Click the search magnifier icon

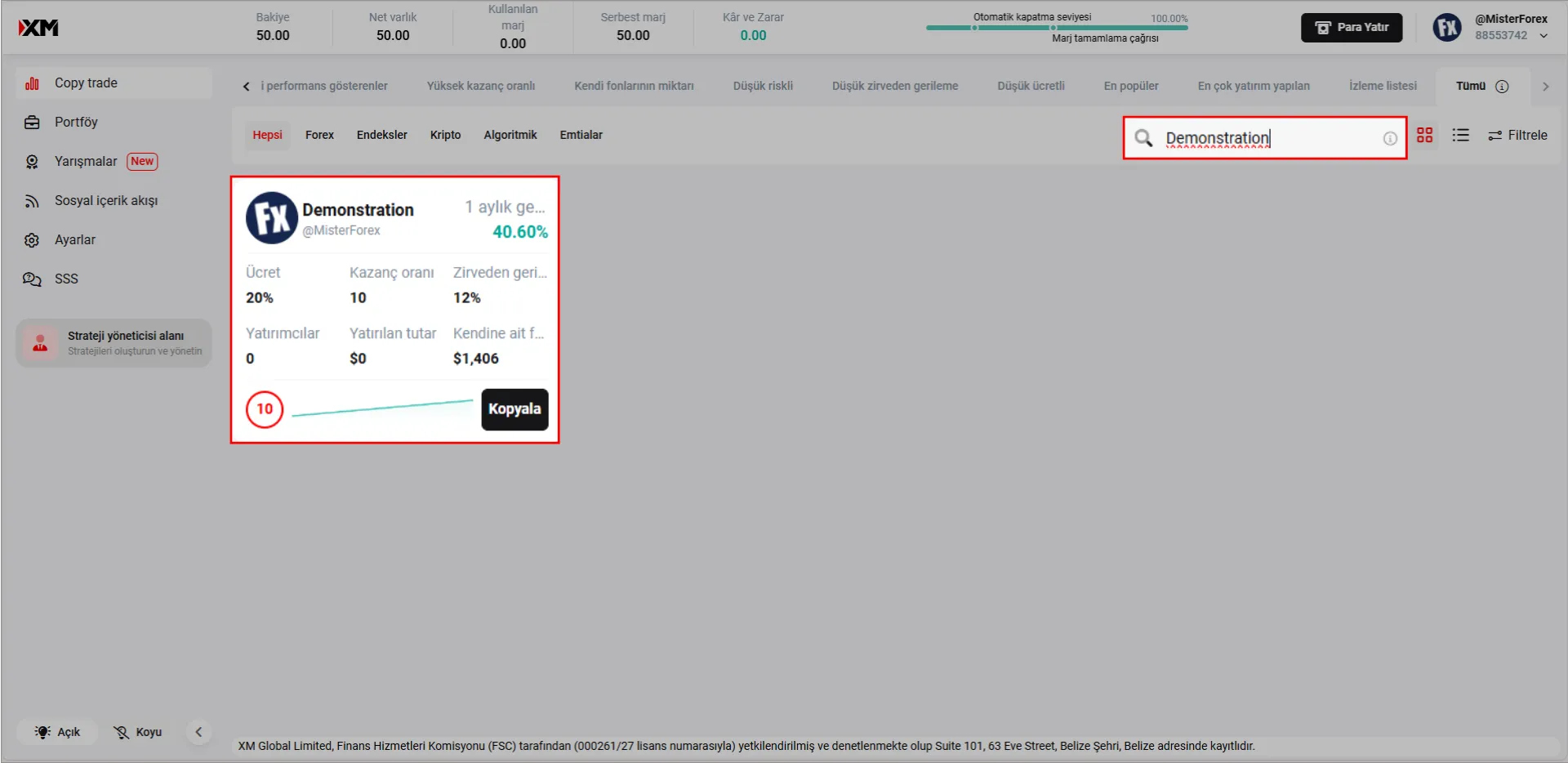tap(1143, 138)
